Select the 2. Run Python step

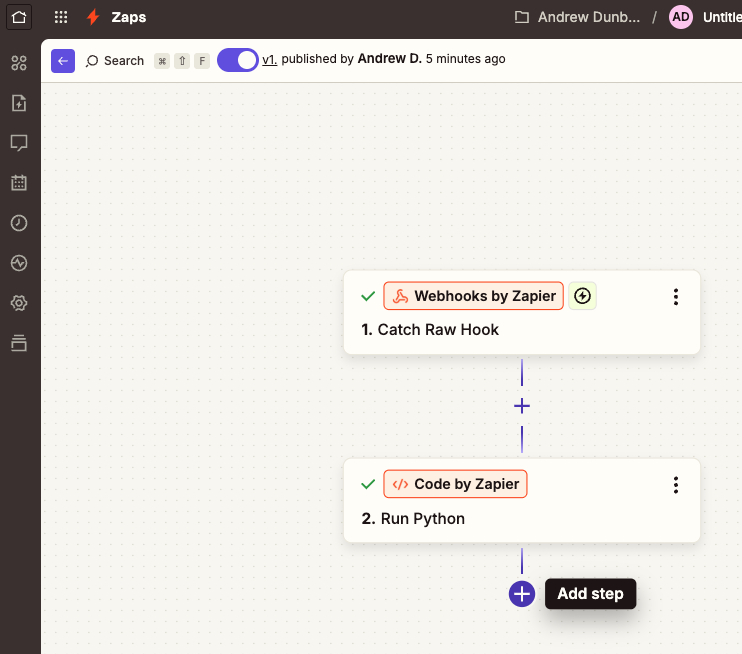coord(521,501)
